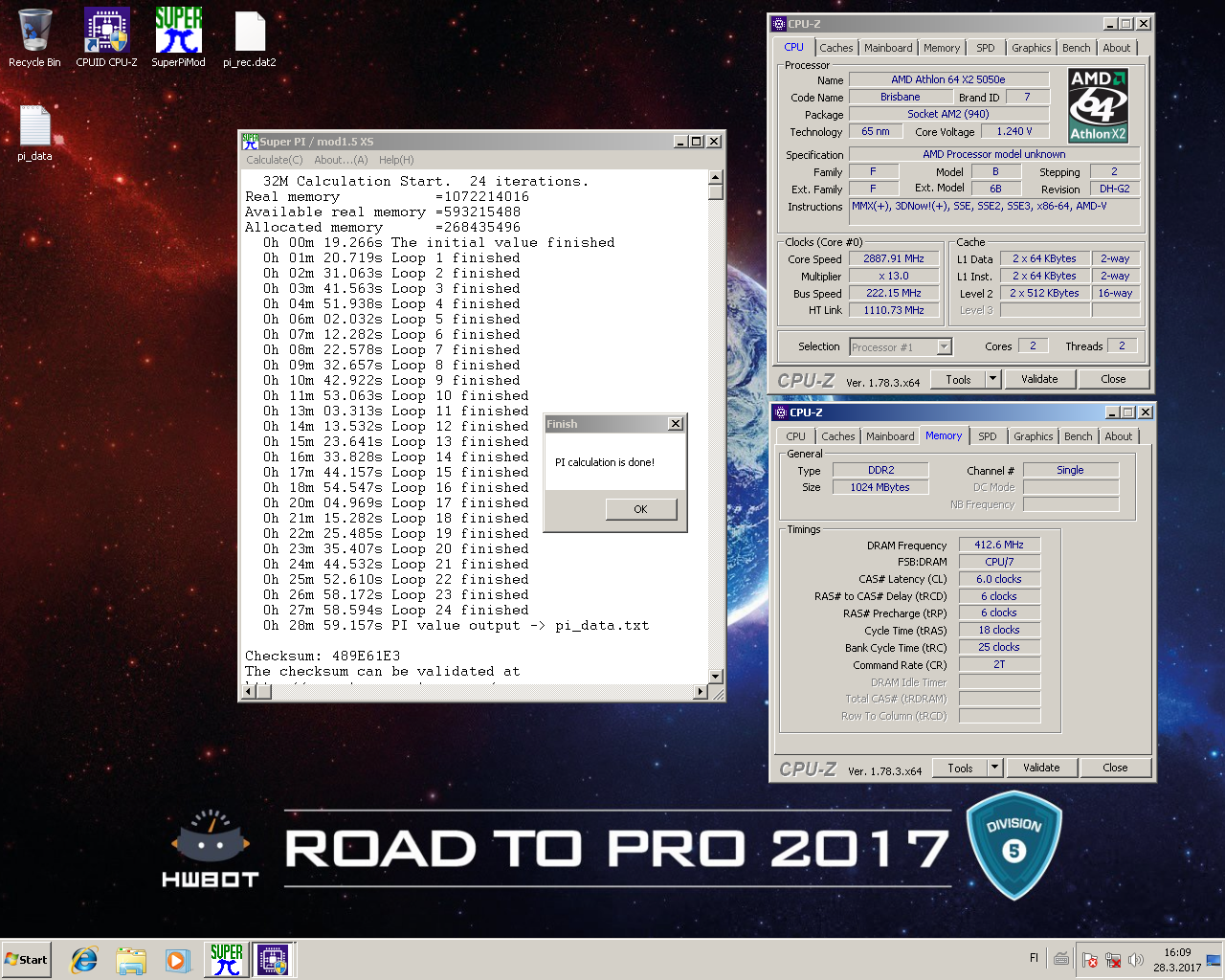Open About tab in lower CPU-Z window
Screen dimensions: 1225x980
click(x=1119, y=436)
